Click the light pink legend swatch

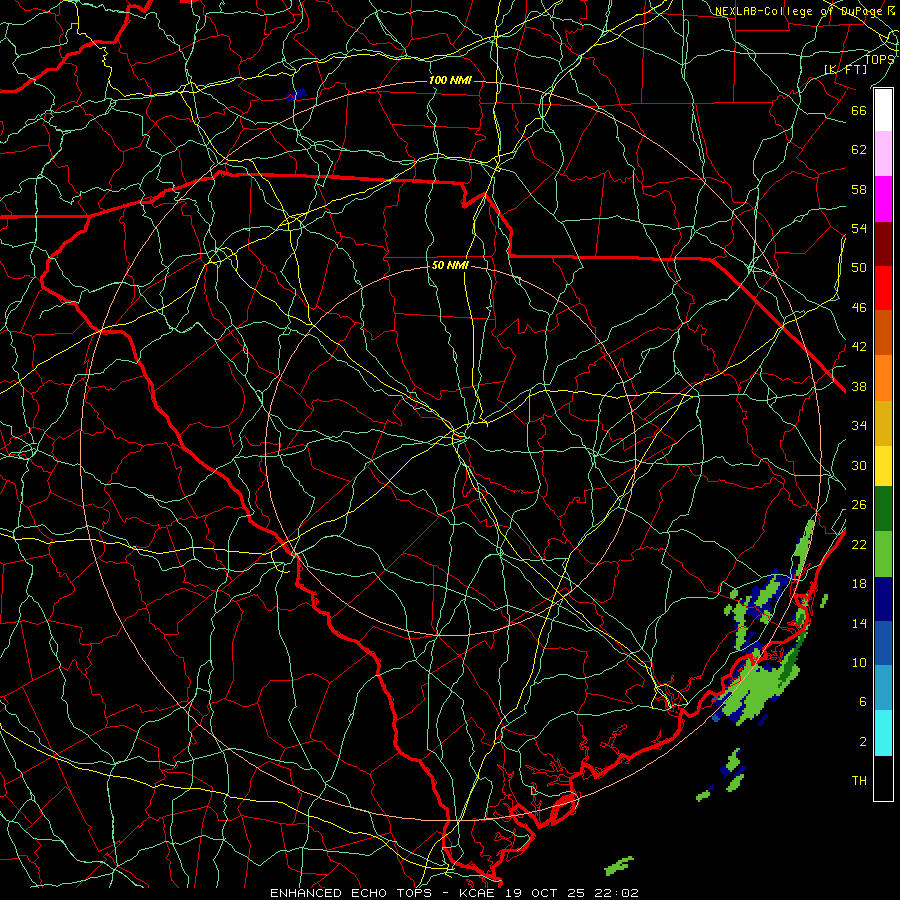pyautogui.click(x=883, y=153)
